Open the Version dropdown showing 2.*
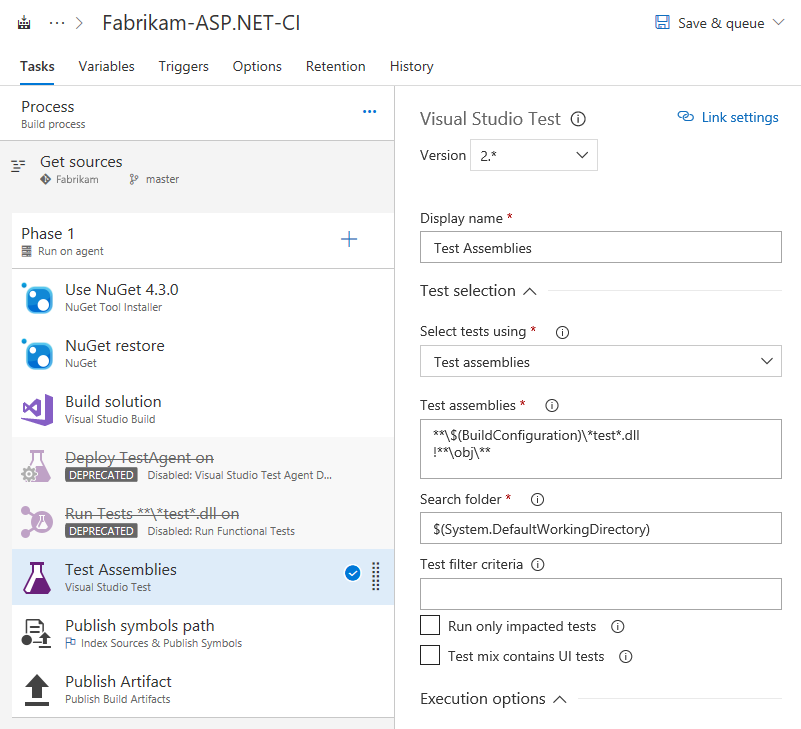 click(533, 155)
